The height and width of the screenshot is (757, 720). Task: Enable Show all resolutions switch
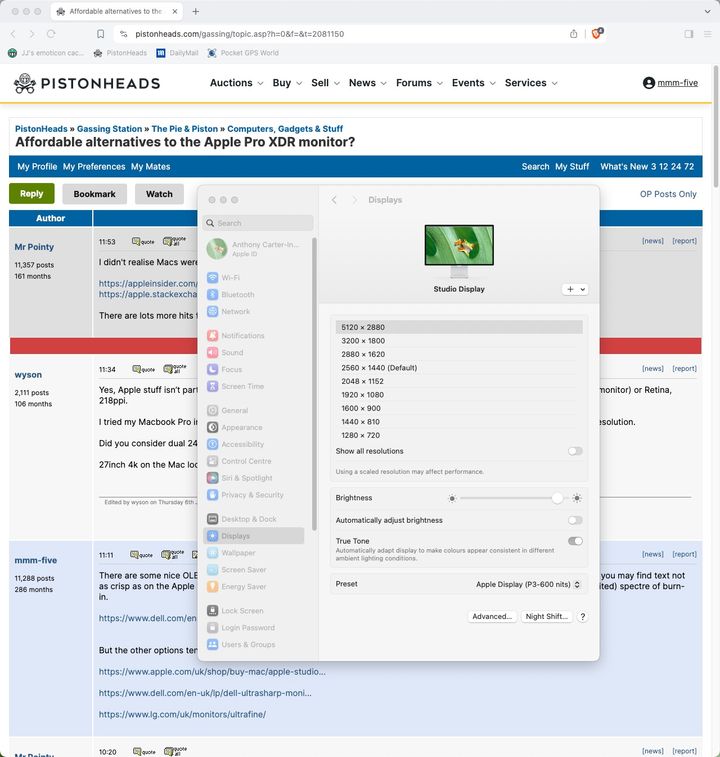[x=575, y=451]
